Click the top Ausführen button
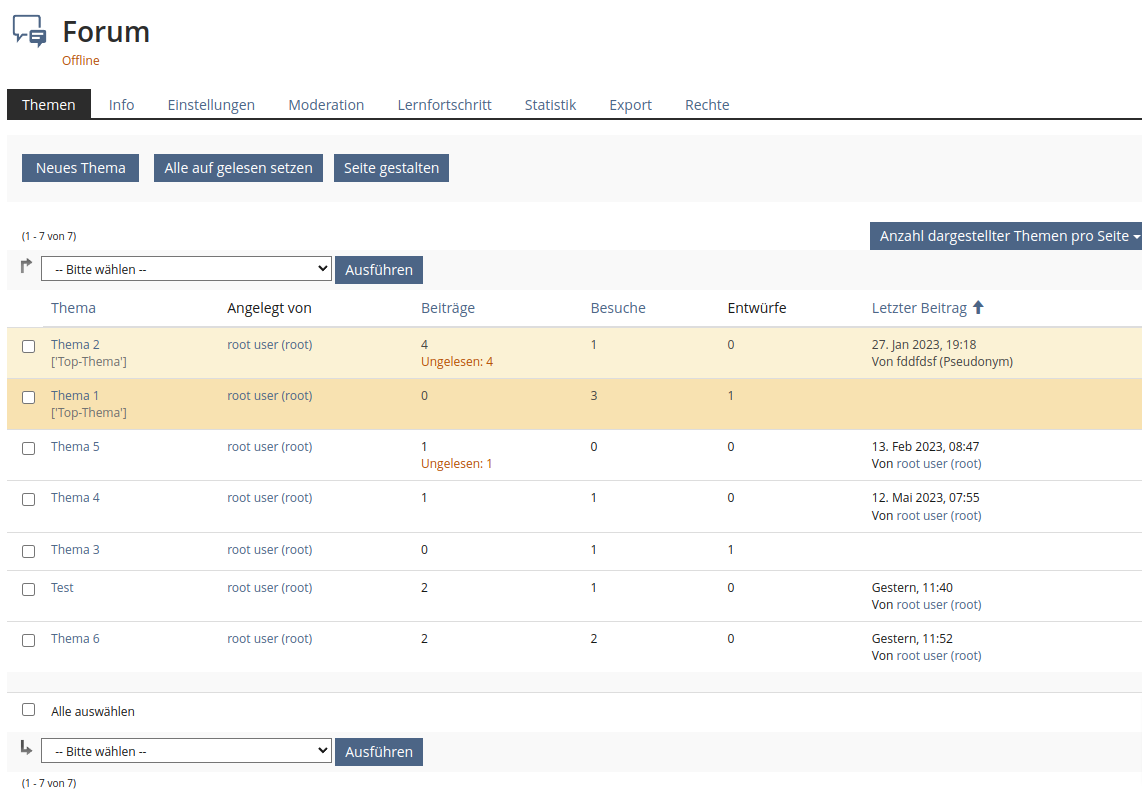Image resolution: width=1142 pixels, height=803 pixels. point(379,270)
